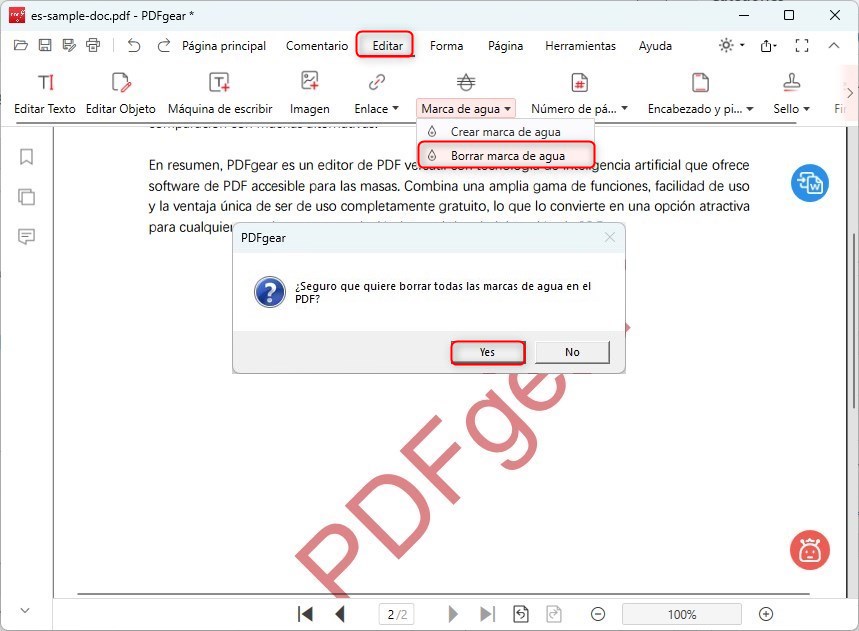This screenshot has width=859, height=631.
Task: Click the blue convert to Word button
Action: [810, 183]
